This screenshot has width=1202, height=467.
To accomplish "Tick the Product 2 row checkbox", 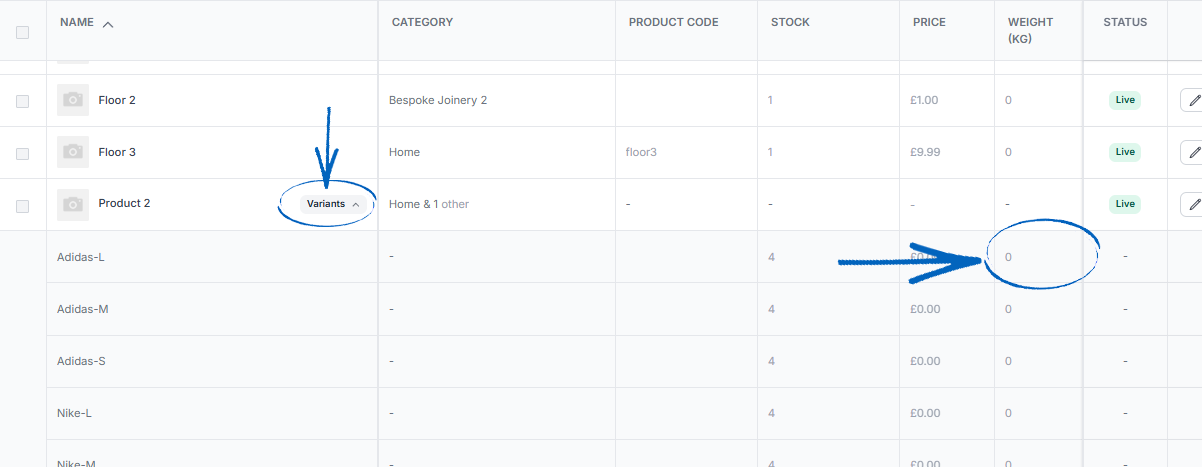I will coord(23,205).
